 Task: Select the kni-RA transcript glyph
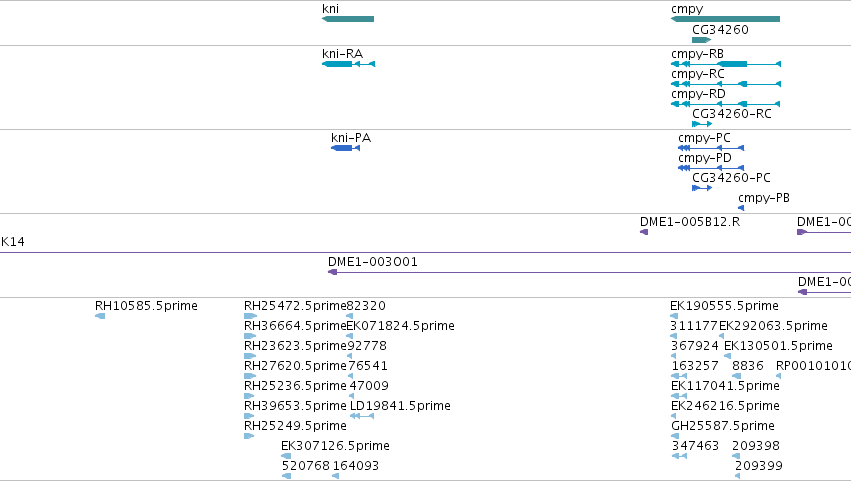pyautogui.click(x=348, y=64)
